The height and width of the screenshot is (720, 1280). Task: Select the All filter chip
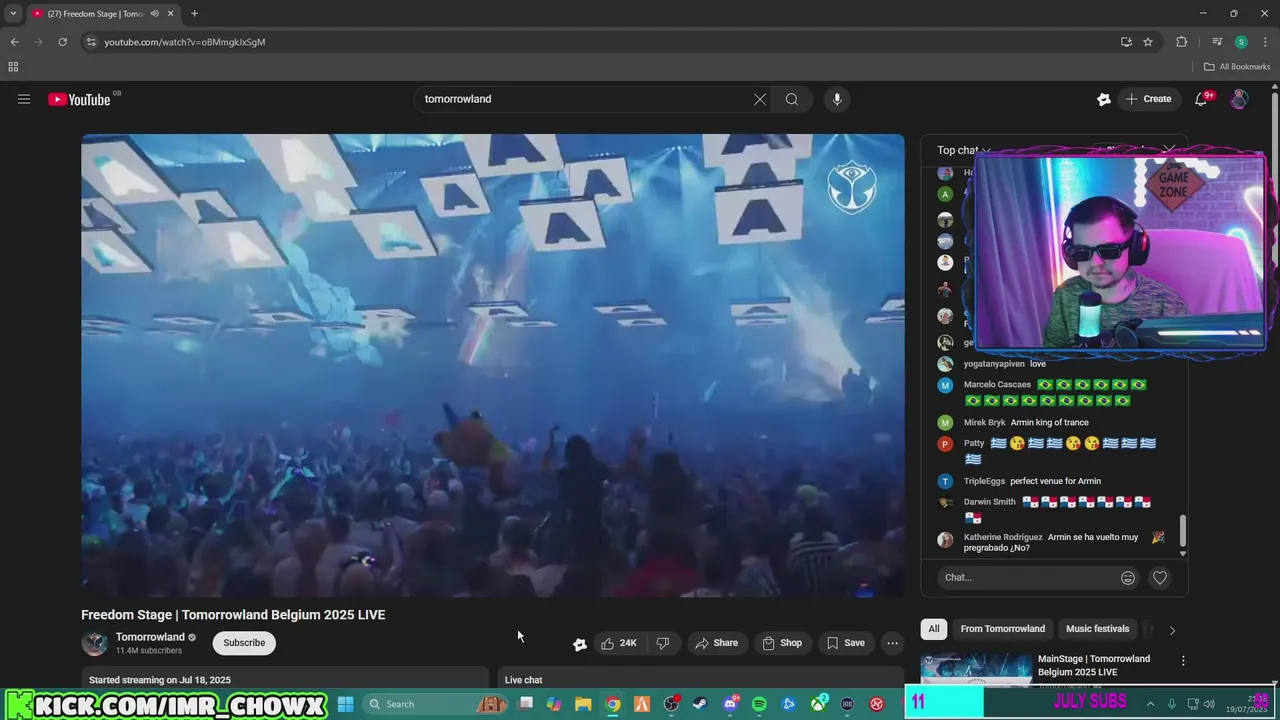934,629
